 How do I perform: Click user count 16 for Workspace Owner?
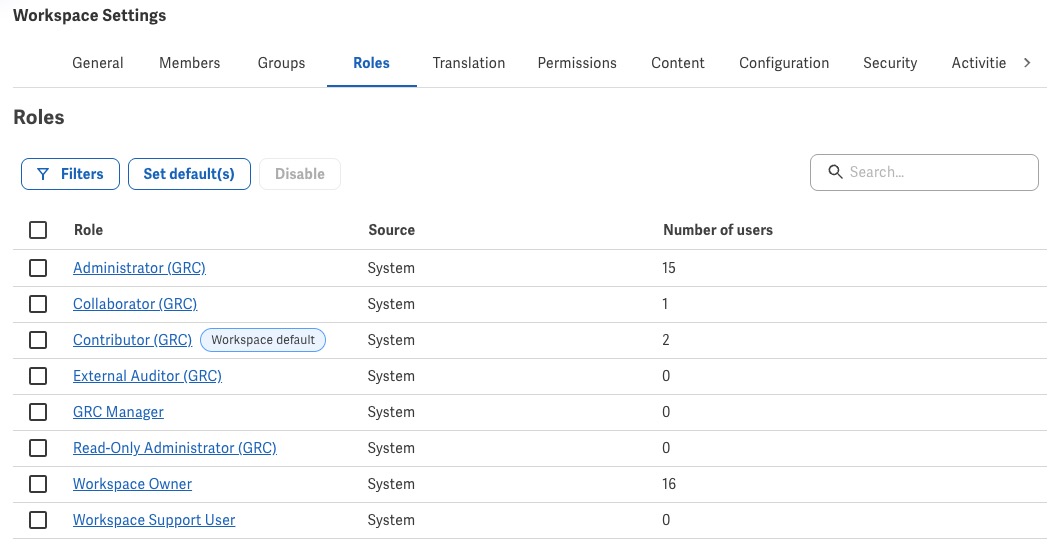pyautogui.click(x=669, y=484)
